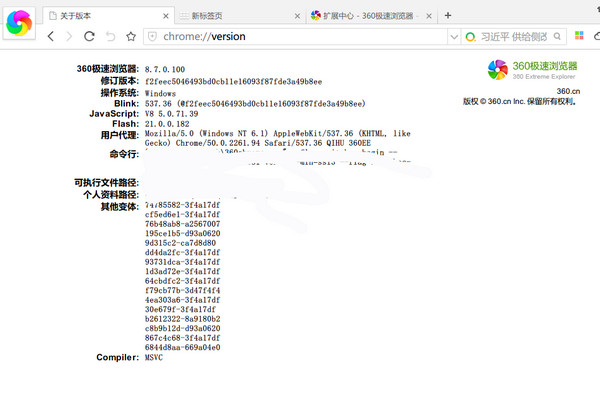The width and height of the screenshot is (600, 420).
Task: Click the variation cf5ed6e1-3f4a17df
Action: point(183,215)
